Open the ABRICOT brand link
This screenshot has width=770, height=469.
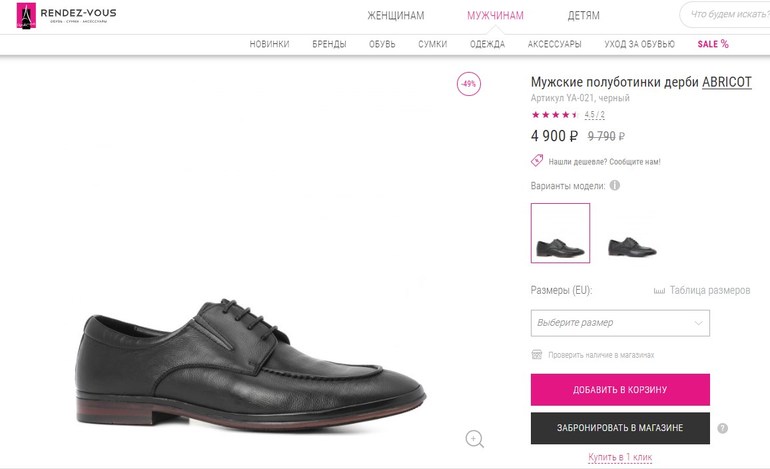click(726, 82)
